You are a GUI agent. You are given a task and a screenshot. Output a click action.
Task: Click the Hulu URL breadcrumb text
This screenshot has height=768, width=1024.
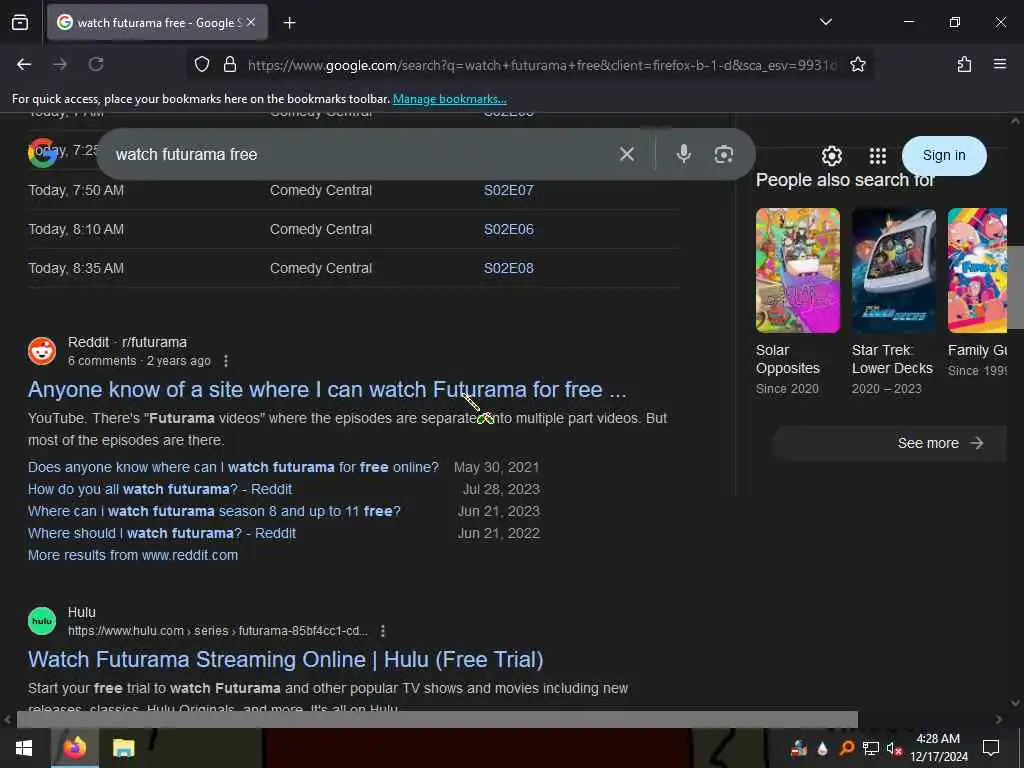(x=217, y=631)
